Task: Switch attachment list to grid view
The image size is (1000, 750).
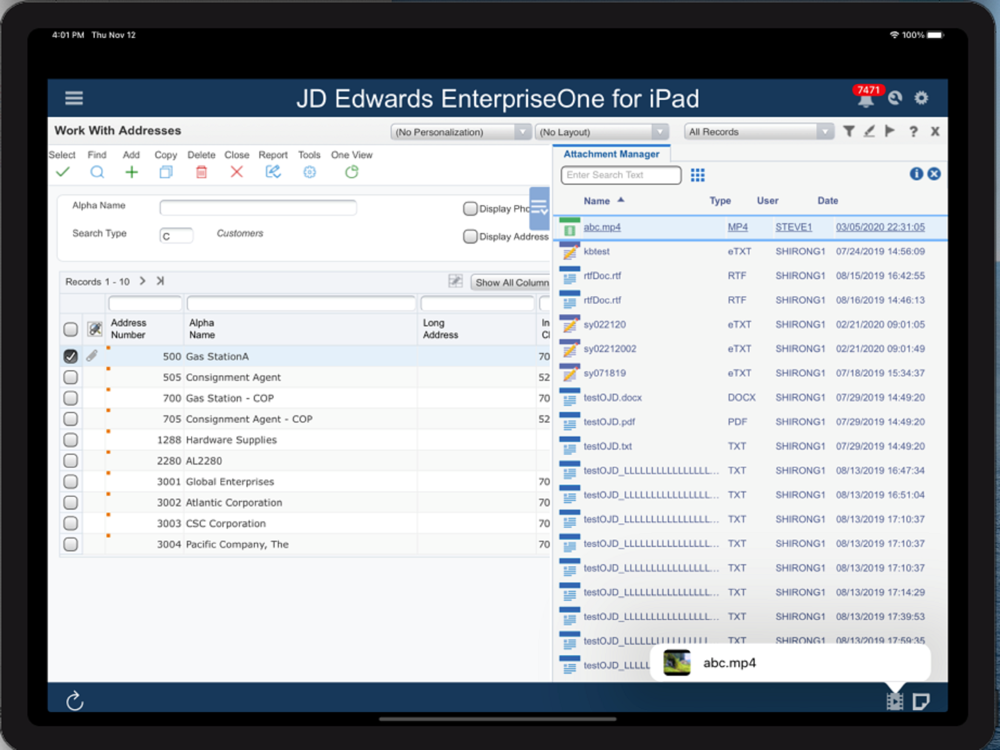Action: pyautogui.click(x=698, y=175)
